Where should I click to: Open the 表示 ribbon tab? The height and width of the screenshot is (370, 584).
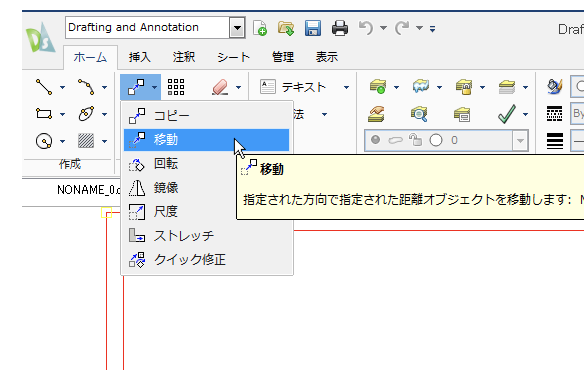click(327, 57)
